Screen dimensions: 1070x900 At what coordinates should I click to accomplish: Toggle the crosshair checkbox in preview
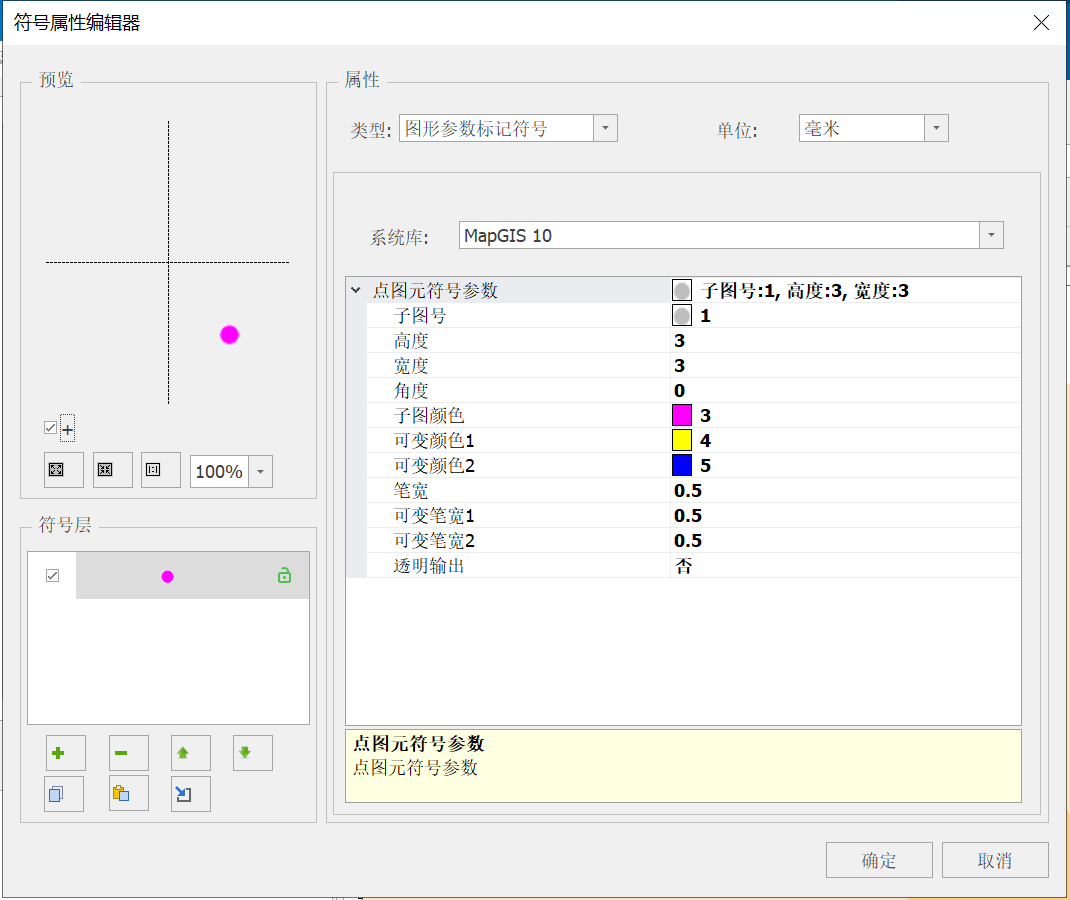click(x=51, y=428)
